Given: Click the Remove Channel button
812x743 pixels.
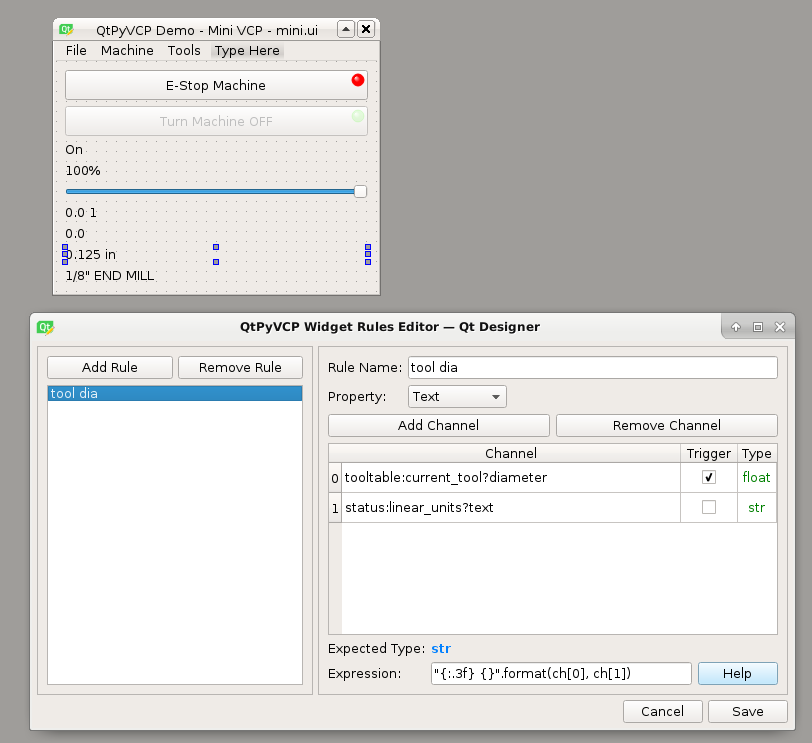Looking at the screenshot, I should [666, 425].
